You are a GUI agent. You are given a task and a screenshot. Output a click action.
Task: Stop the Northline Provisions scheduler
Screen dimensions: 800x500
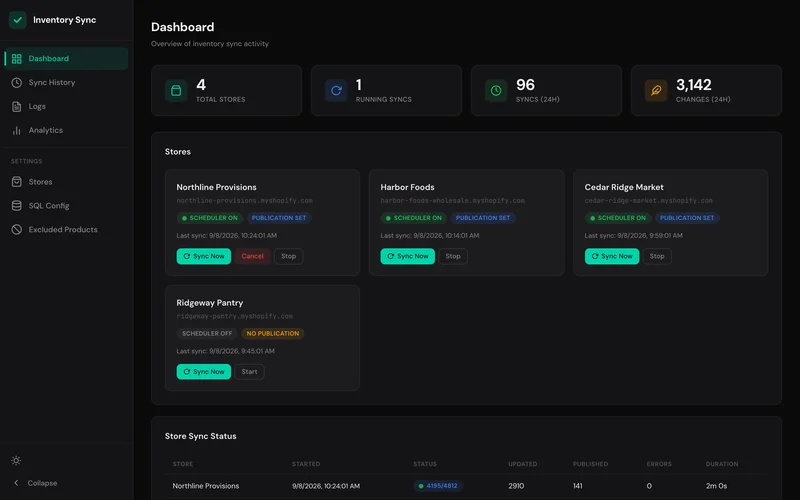288,256
